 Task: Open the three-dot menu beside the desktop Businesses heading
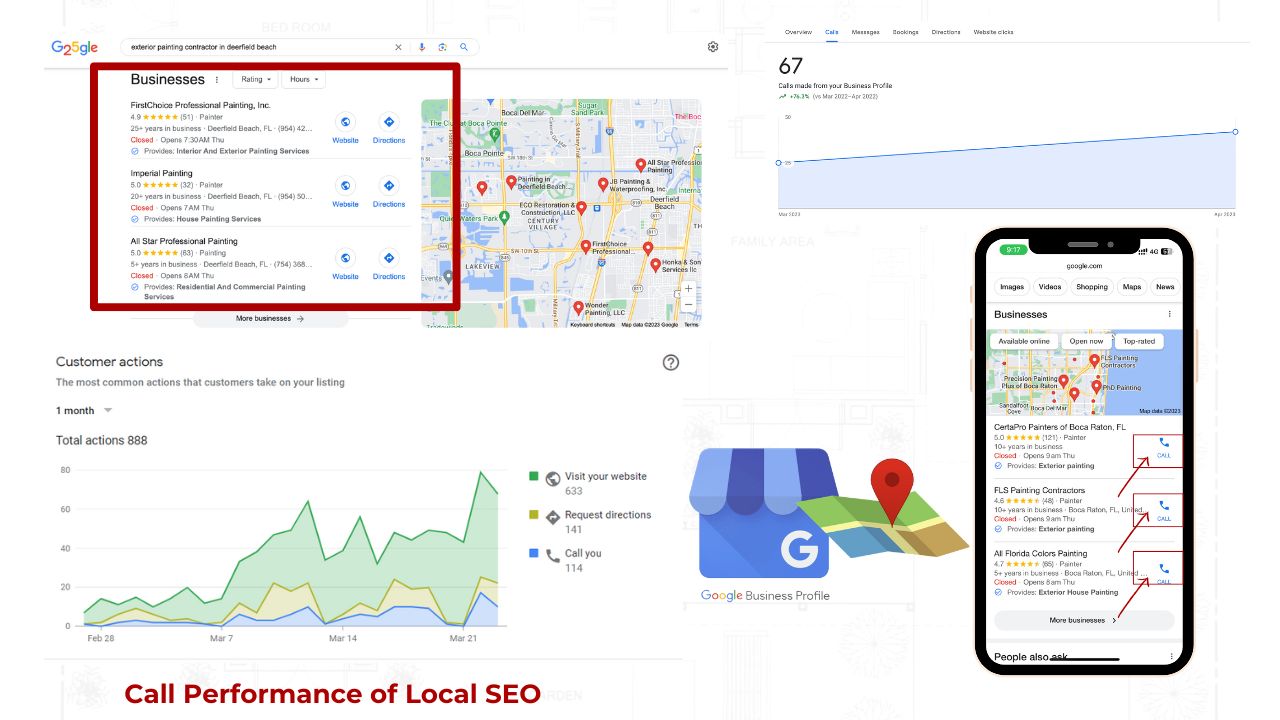[217, 80]
